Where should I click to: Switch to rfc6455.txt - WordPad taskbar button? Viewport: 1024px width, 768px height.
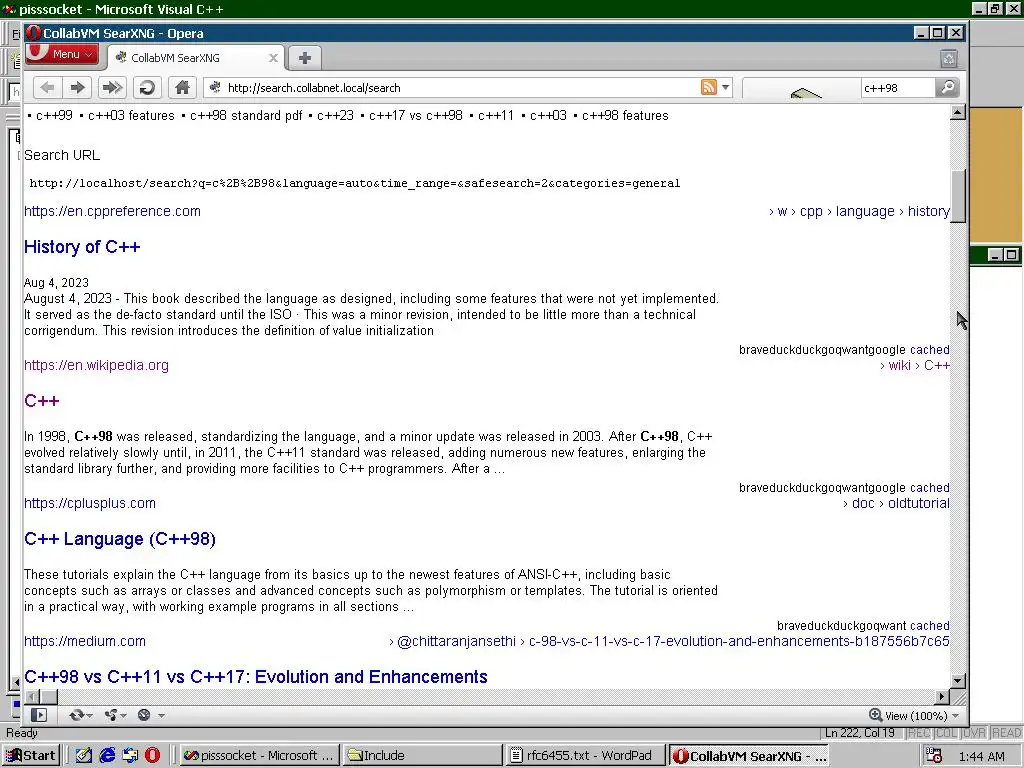(586, 756)
